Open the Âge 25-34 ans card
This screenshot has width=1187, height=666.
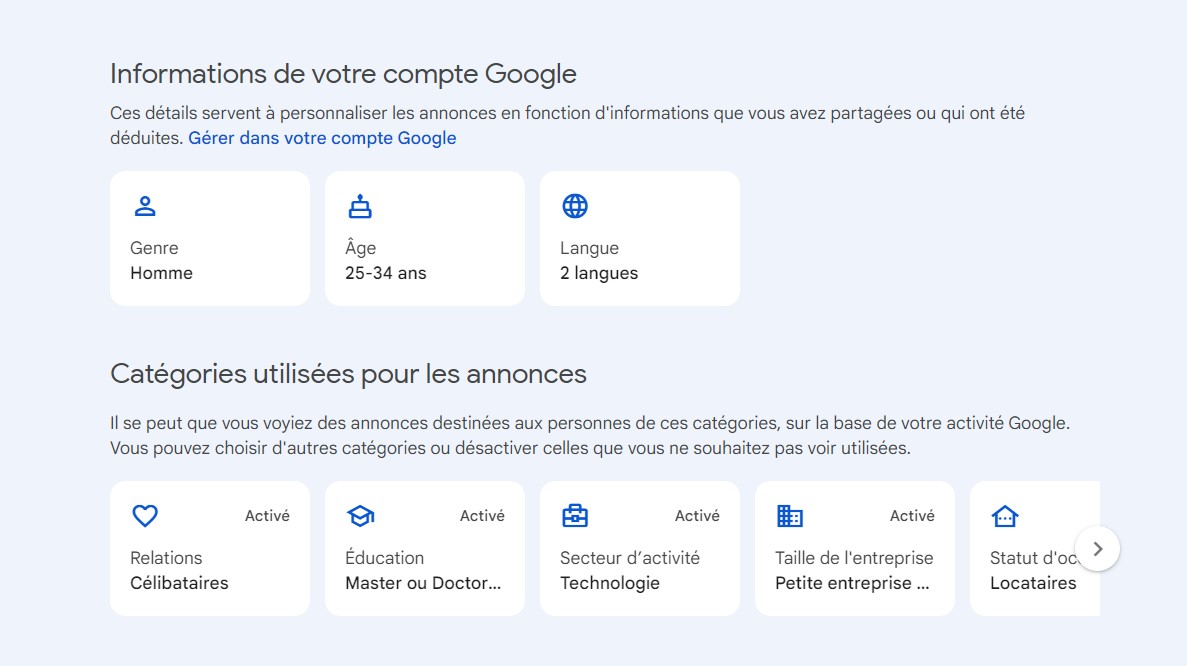pos(425,238)
